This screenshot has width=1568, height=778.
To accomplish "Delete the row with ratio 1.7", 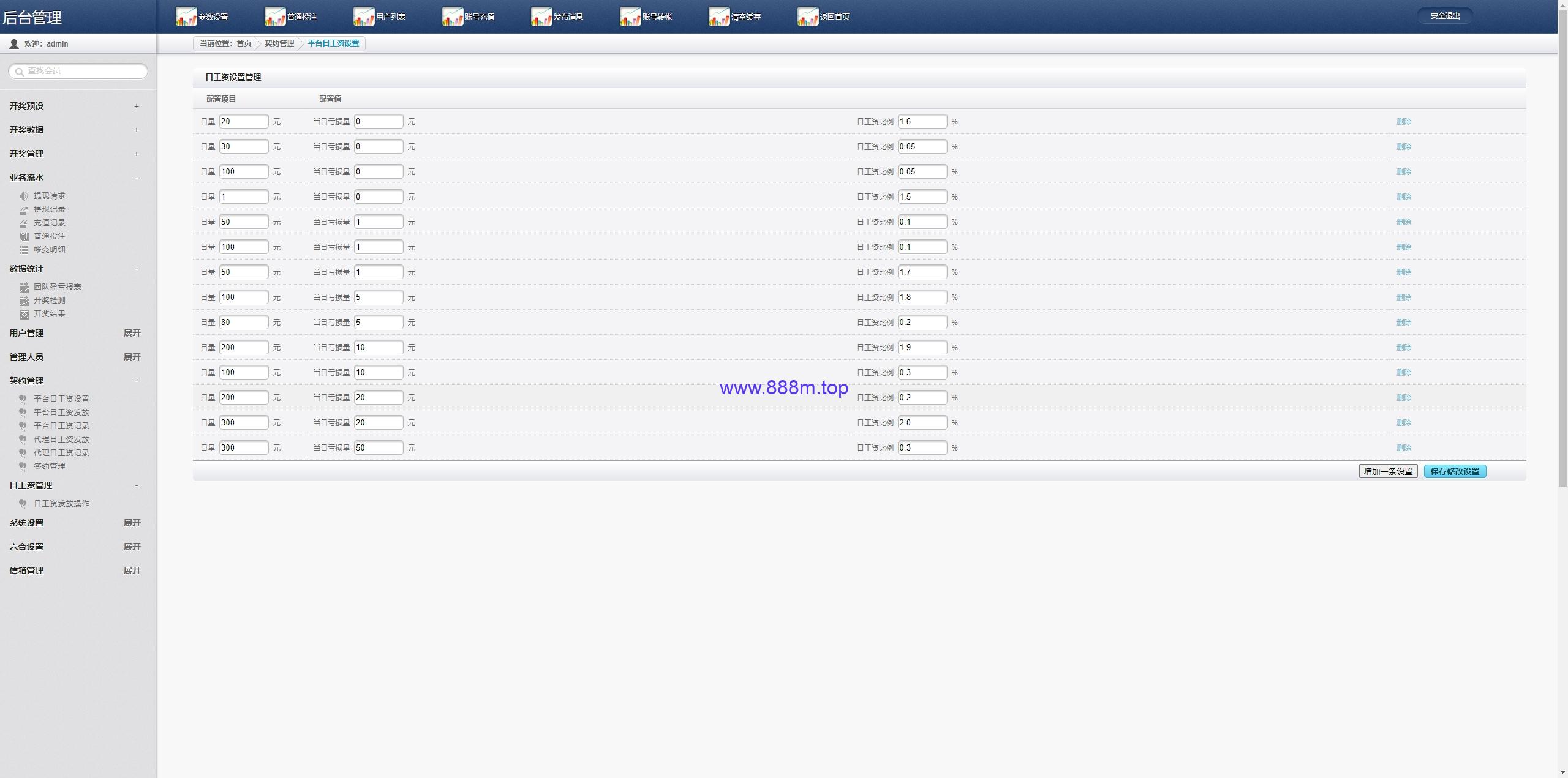I will click(x=1403, y=272).
